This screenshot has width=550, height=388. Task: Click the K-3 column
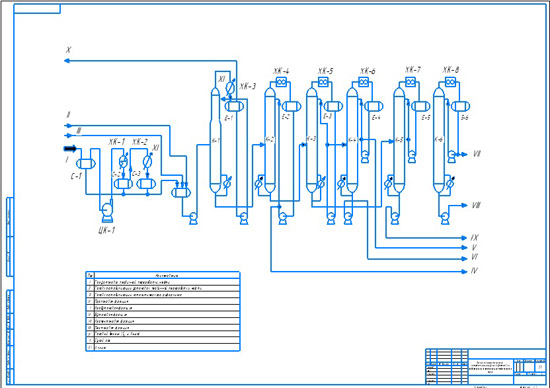click(312, 141)
